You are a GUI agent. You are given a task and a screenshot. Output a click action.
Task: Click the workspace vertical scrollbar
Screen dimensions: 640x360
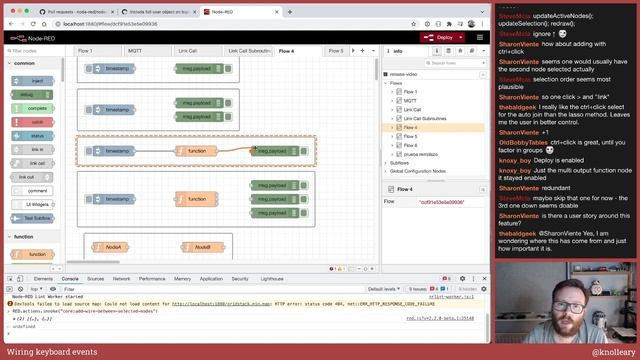click(x=376, y=69)
